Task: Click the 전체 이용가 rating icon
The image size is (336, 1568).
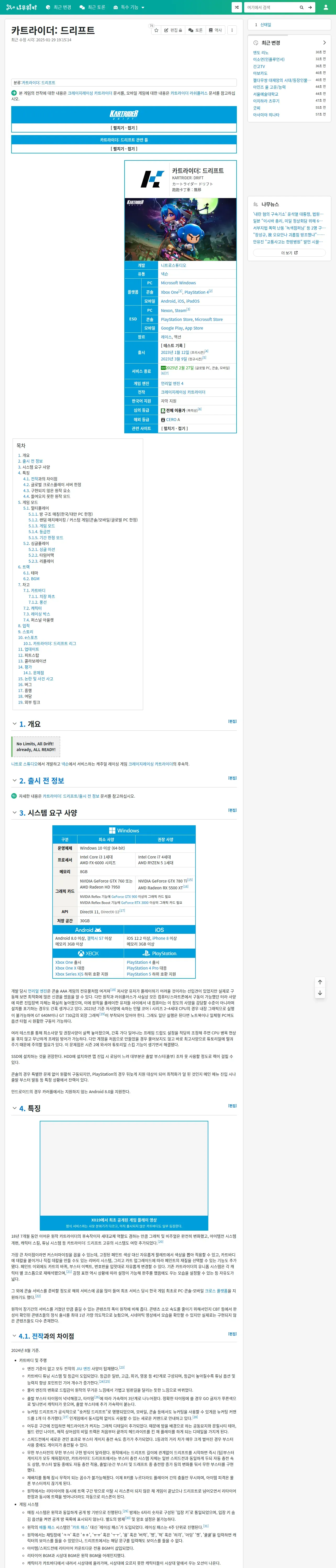Action: tap(163, 410)
